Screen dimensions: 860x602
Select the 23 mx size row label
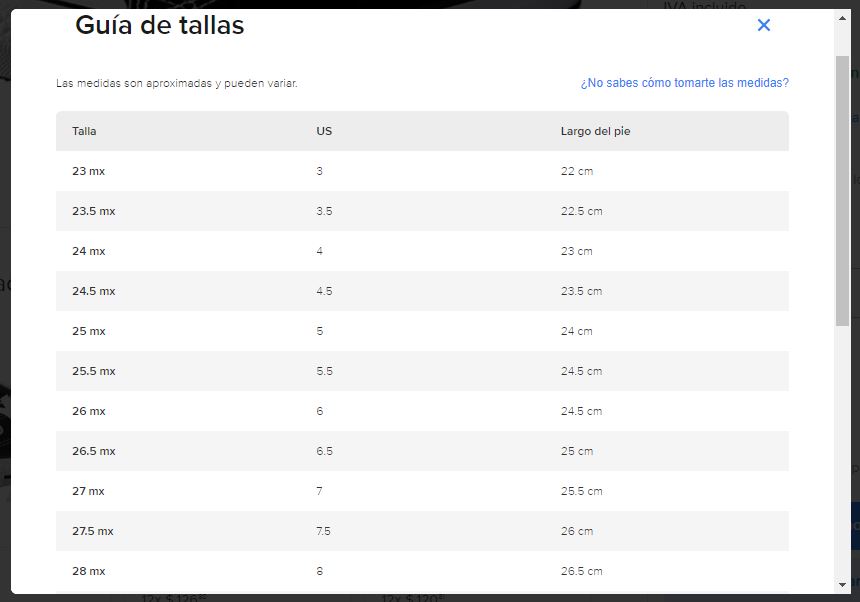(x=88, y=171)
